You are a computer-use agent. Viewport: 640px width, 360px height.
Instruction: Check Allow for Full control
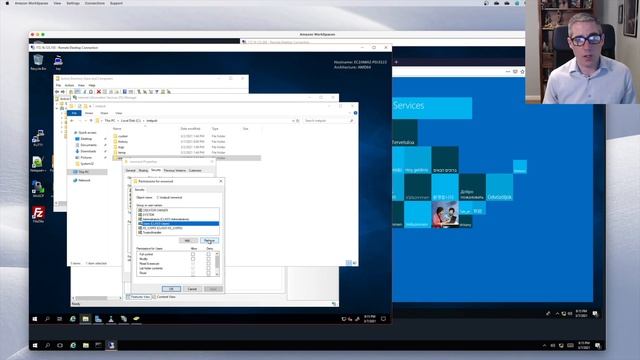coord(193,254)
